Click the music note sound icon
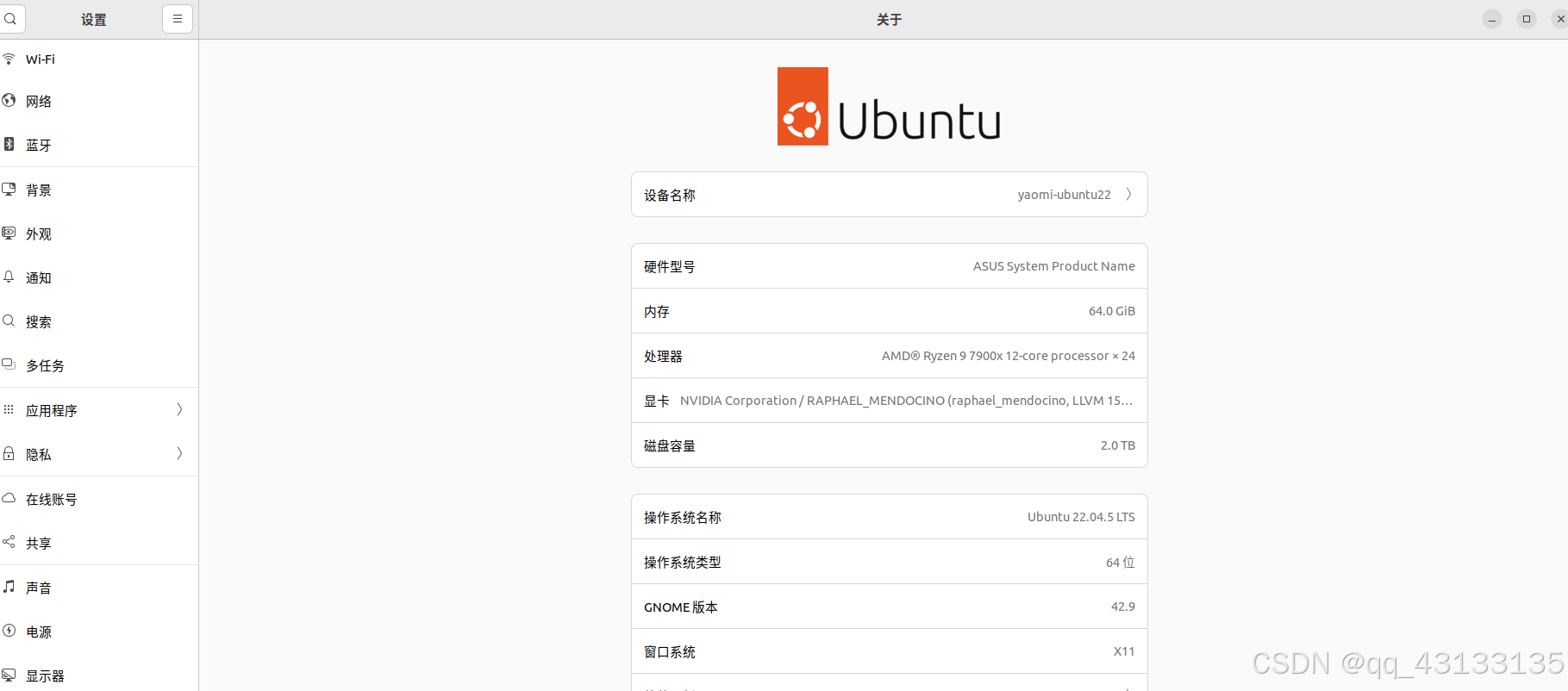The width and height of the screenshot is (1568, 691). [x=9, y=587]
